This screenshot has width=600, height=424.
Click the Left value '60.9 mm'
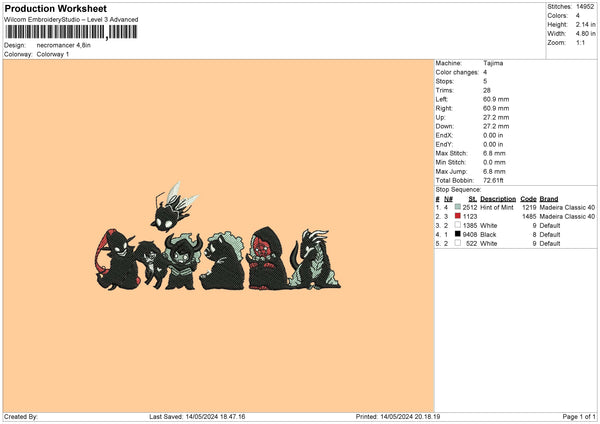point(496,99)
